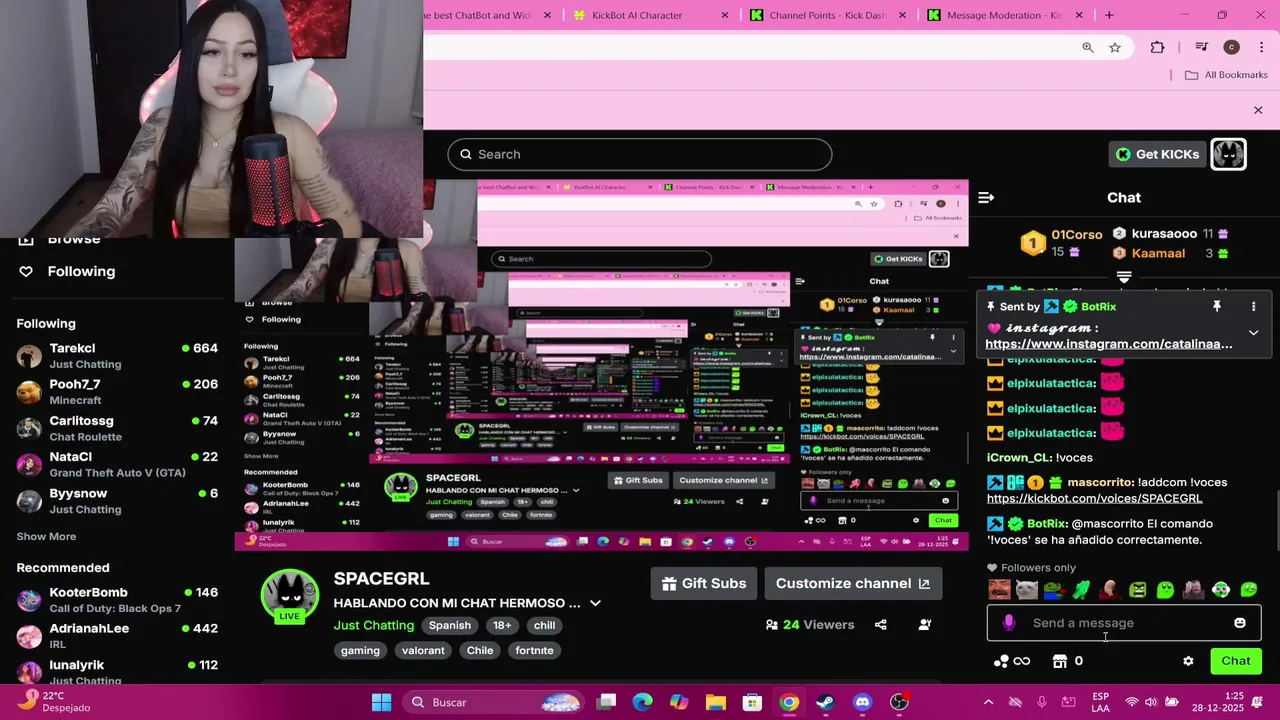Open Copilot from the taskbar
The height and width of the screenshot is (720, 1280).
[679, 702]
